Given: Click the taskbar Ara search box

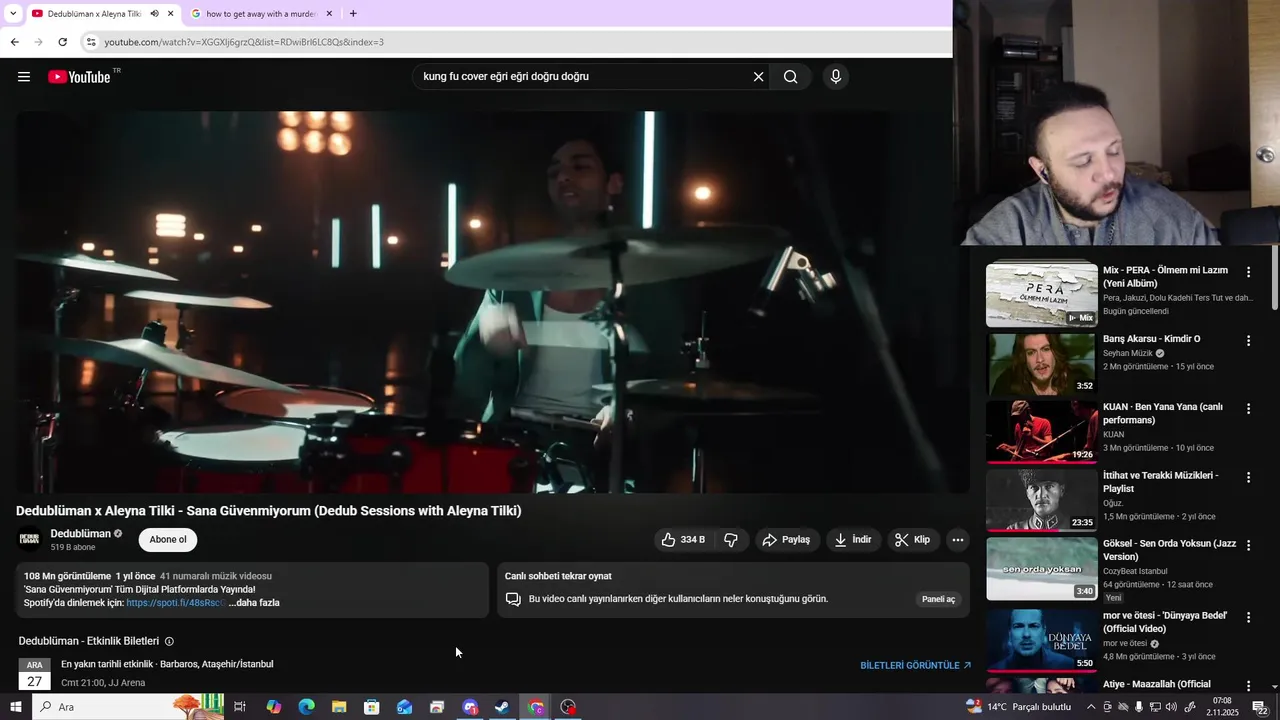Looking at the screenshot, I should tap(128, 707).
